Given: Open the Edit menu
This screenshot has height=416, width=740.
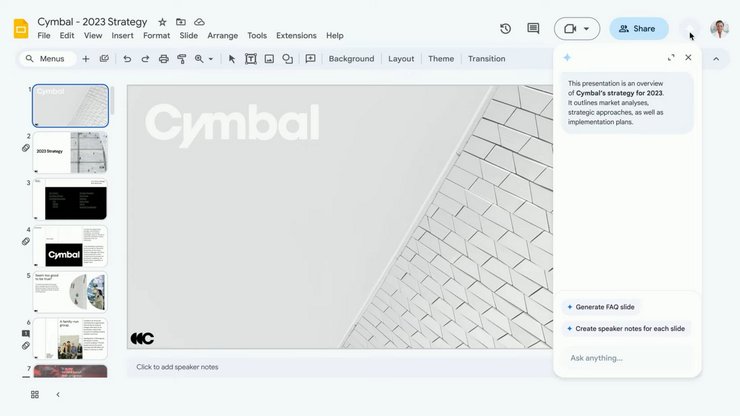Looking at the screenshot, I should click(67, 36).
